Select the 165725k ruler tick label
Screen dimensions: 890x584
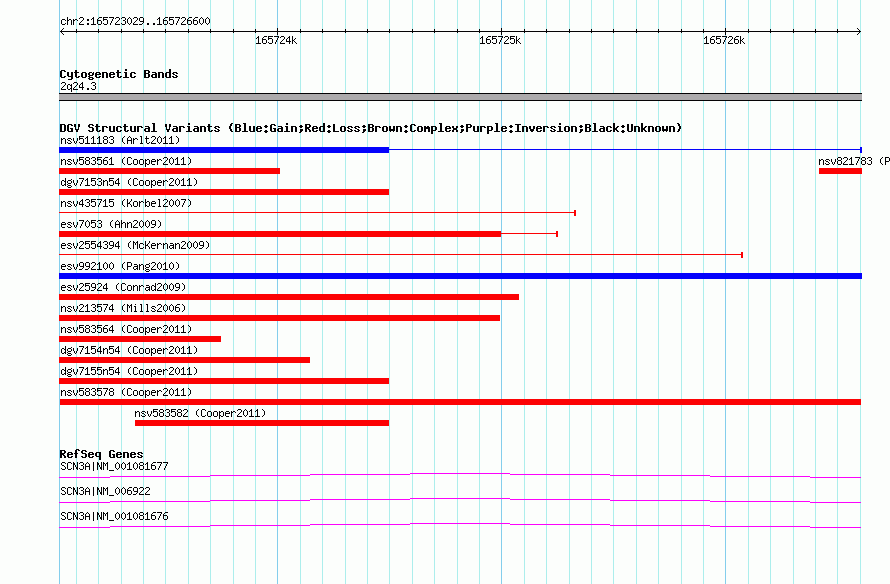point(500,40)
